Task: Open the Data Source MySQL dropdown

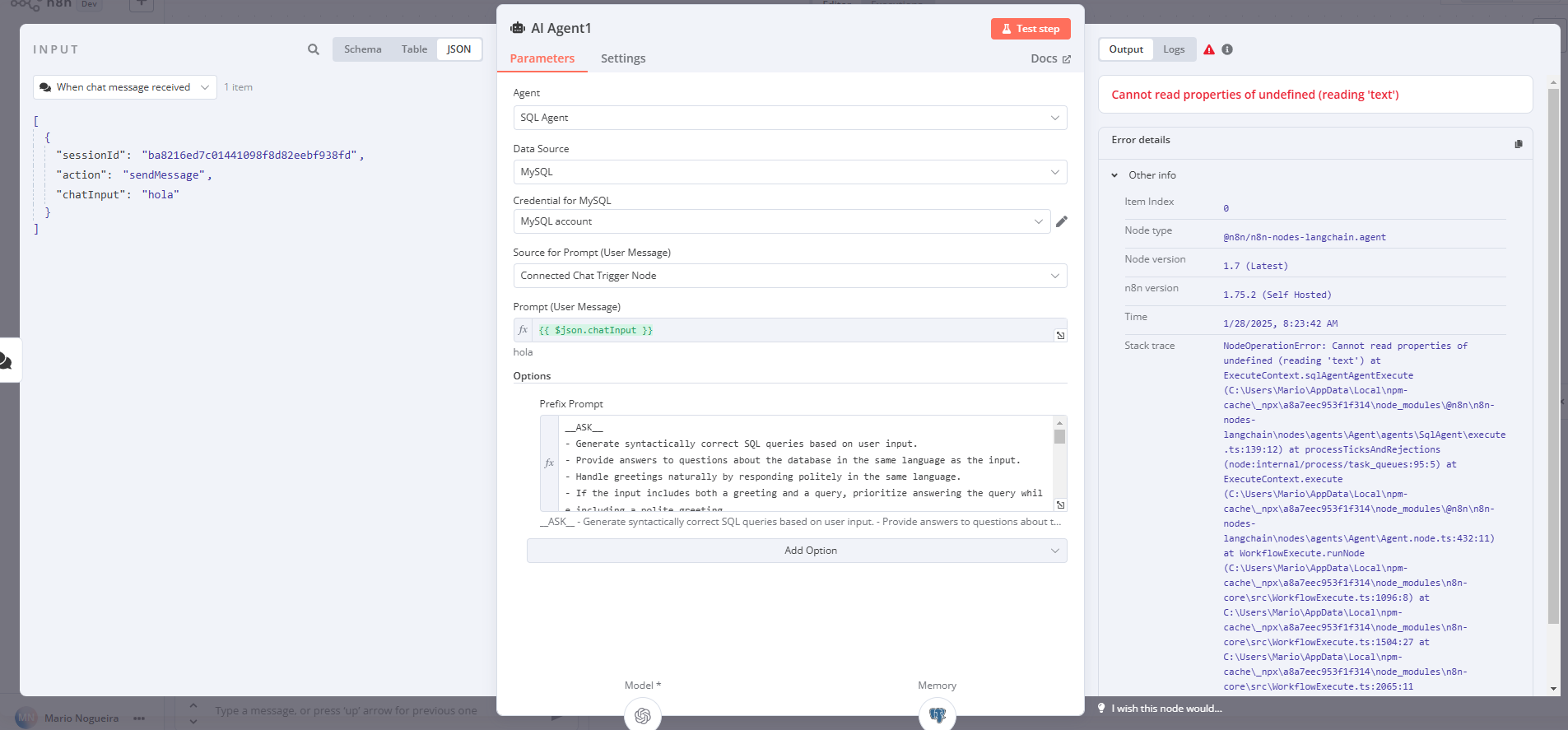Action: 790,172
